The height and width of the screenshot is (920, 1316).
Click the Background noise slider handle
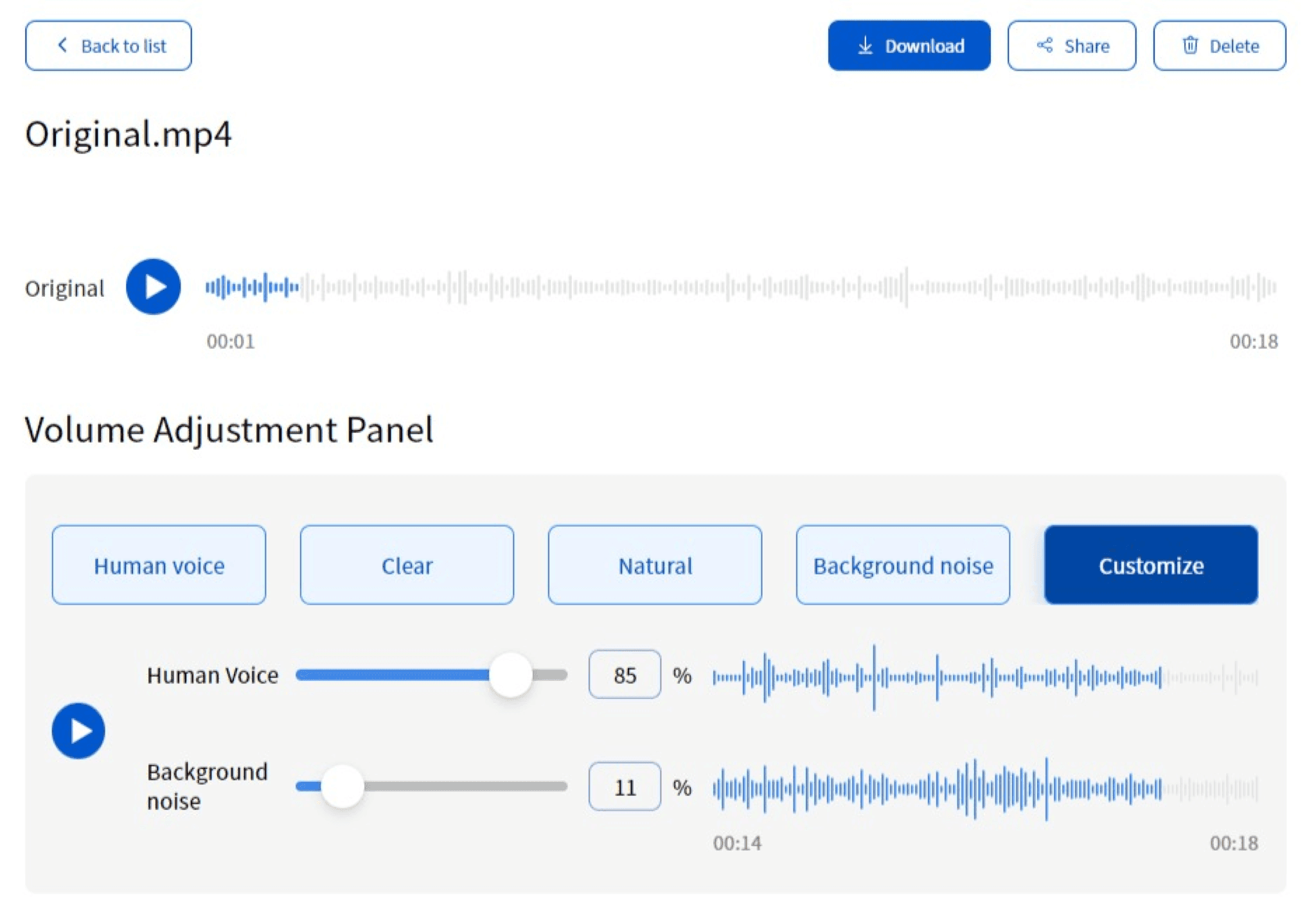point(342,786)
